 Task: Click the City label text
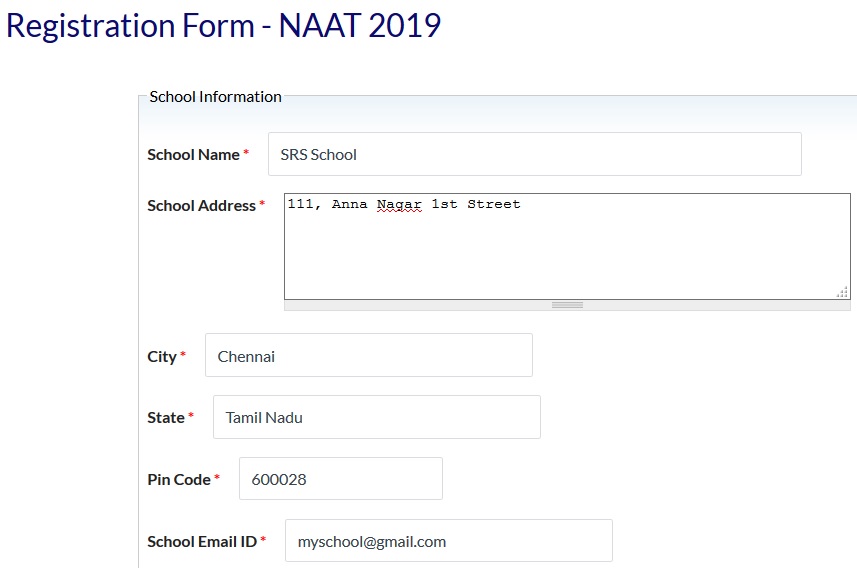click(x=162, y=356)
